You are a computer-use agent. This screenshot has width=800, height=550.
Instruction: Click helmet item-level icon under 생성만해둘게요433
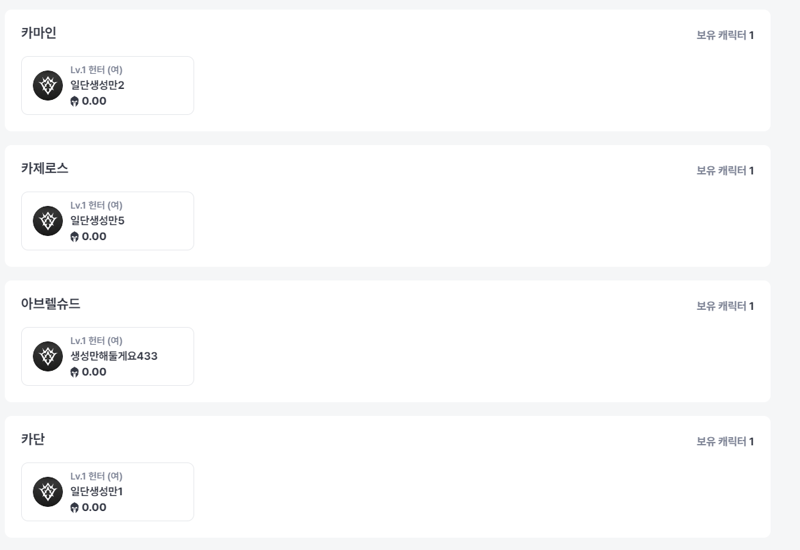pos(74,372)
